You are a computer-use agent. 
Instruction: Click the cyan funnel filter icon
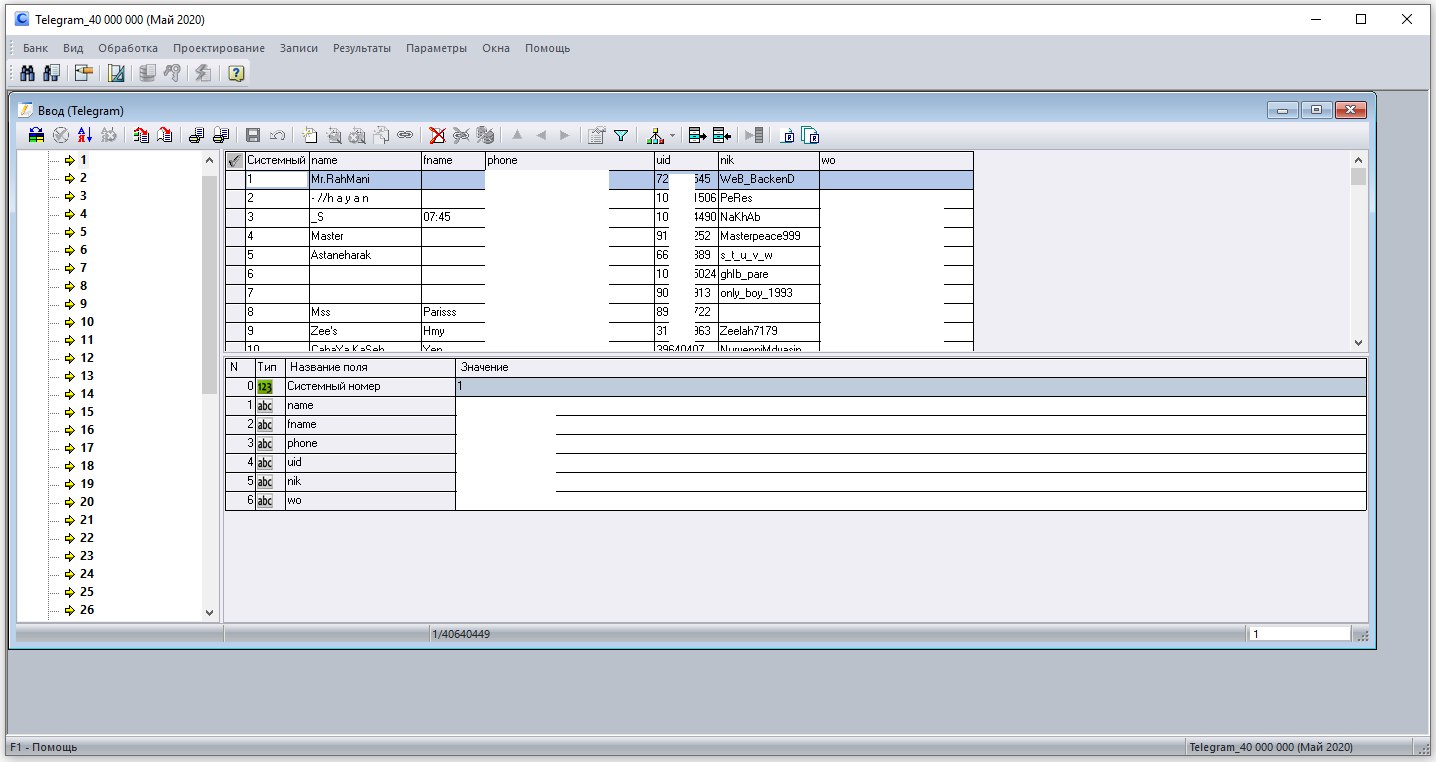tap(621, 135)
